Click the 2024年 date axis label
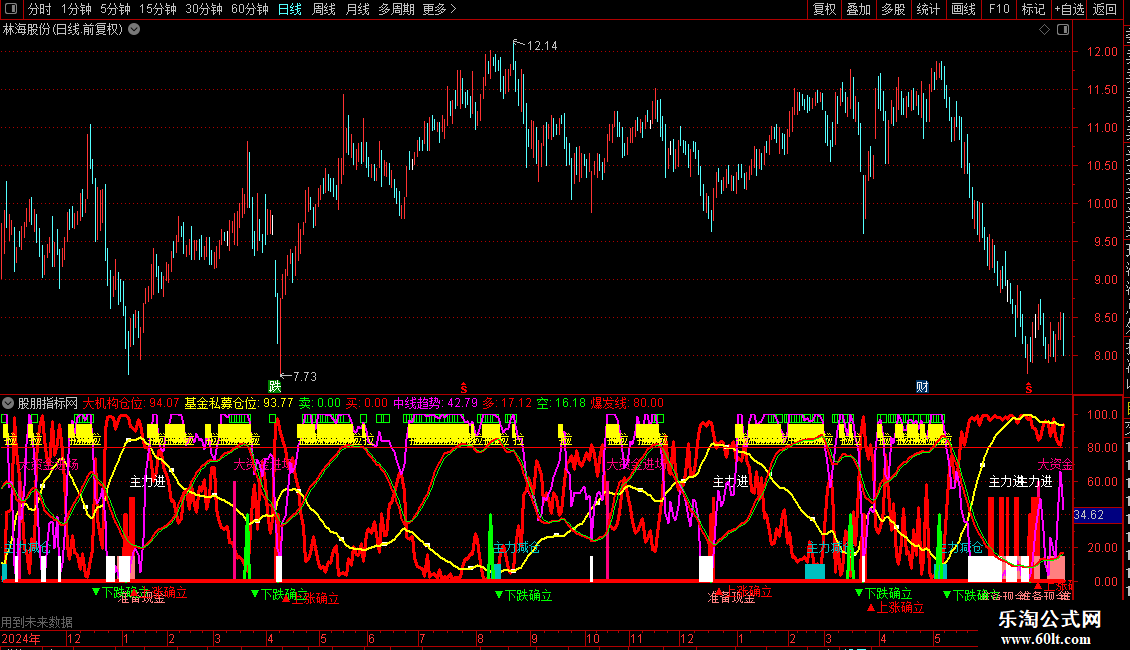Screen dimensions: 1130x650 point(21,638)
